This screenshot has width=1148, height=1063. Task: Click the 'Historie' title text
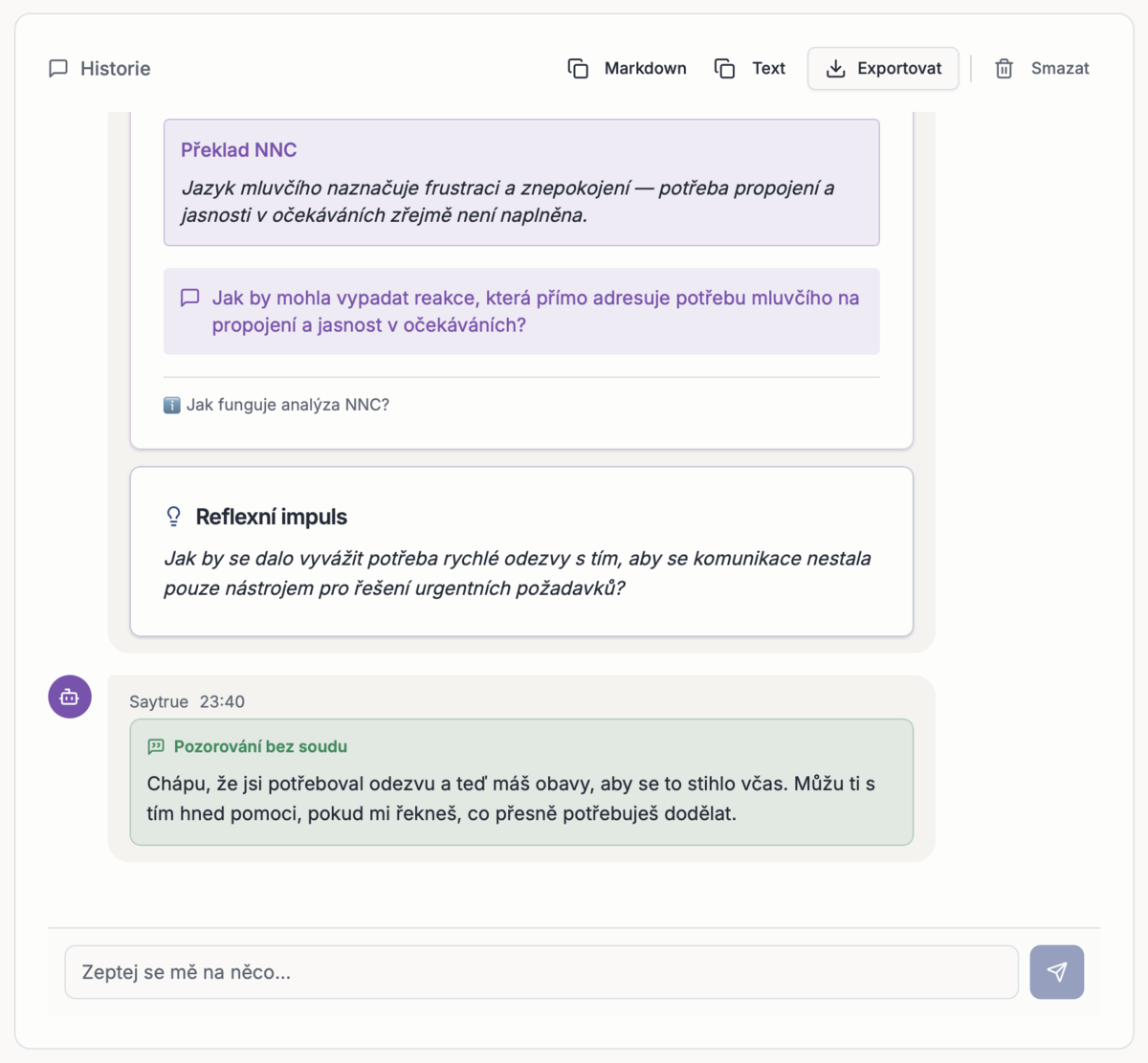click(115, 68)
